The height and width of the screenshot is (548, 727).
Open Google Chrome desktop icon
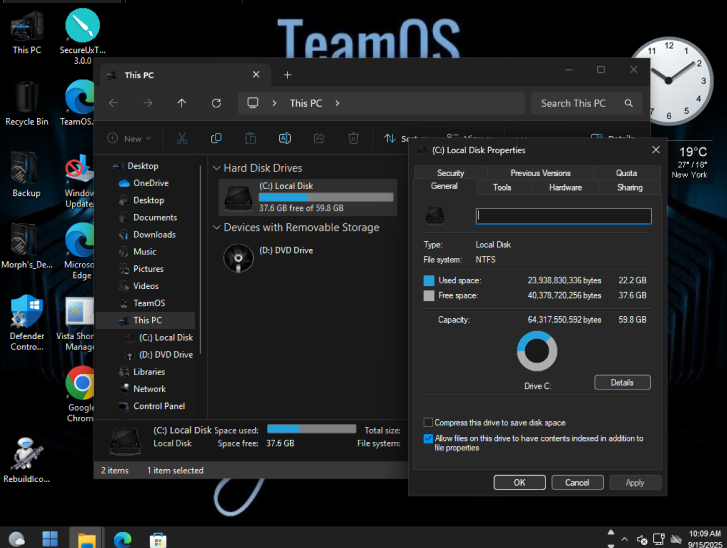81,395
